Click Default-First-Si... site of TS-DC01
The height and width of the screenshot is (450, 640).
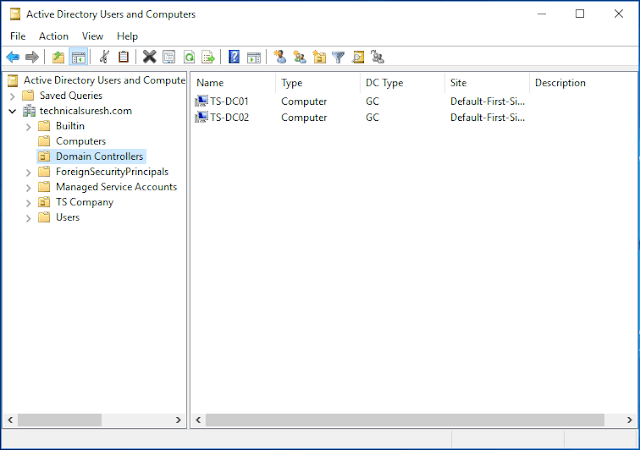point(487,101)
